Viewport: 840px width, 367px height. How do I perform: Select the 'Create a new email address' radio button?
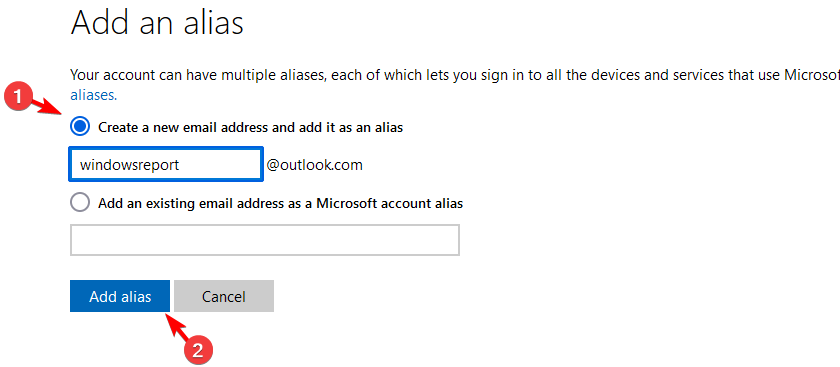(x=80, y=127)
